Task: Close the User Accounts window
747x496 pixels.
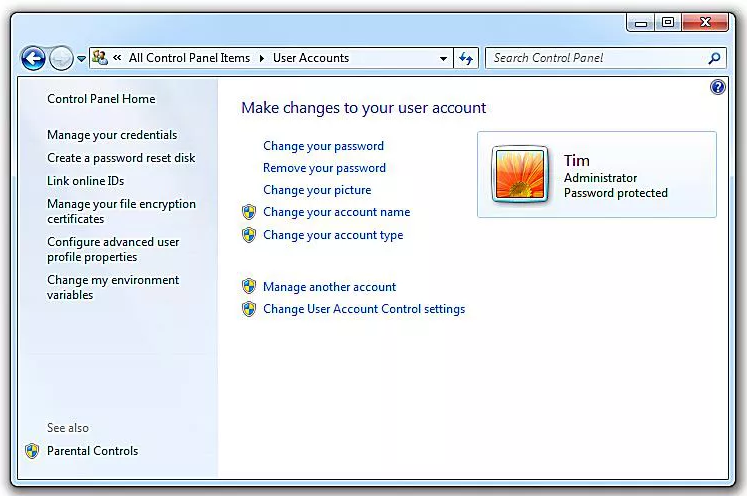Action: pyautogui.click(x=705, y=22)
